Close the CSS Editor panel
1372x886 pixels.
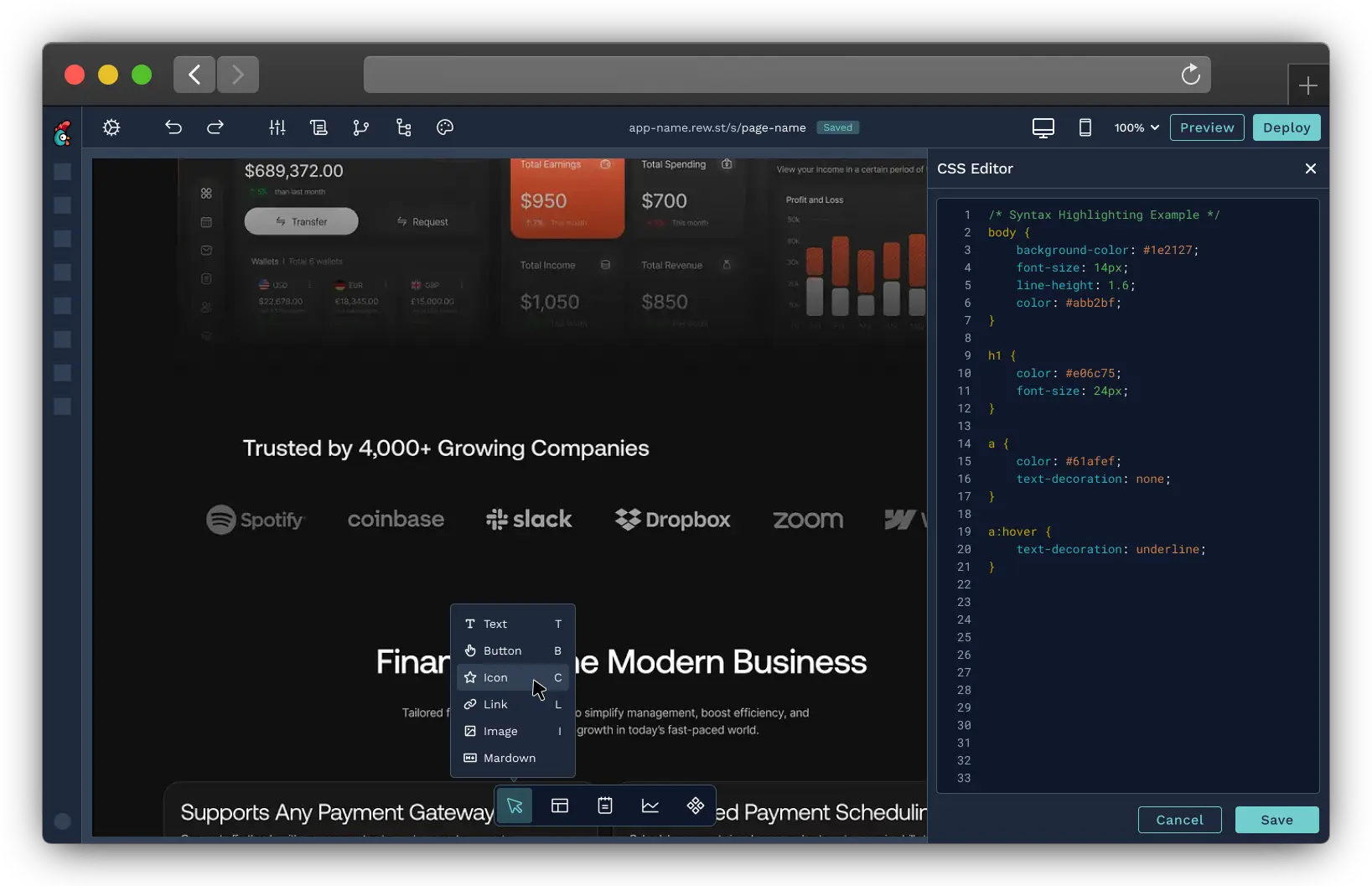tap(1311, 168)
